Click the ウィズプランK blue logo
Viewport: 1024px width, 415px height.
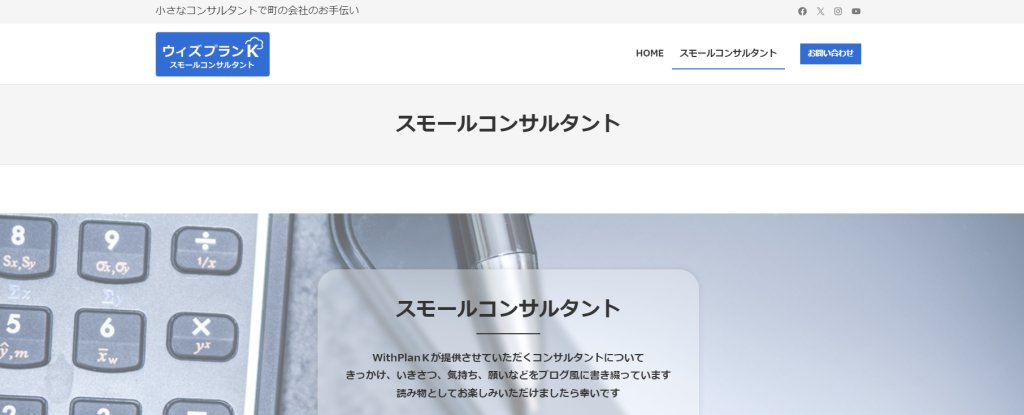coord(212,54)
